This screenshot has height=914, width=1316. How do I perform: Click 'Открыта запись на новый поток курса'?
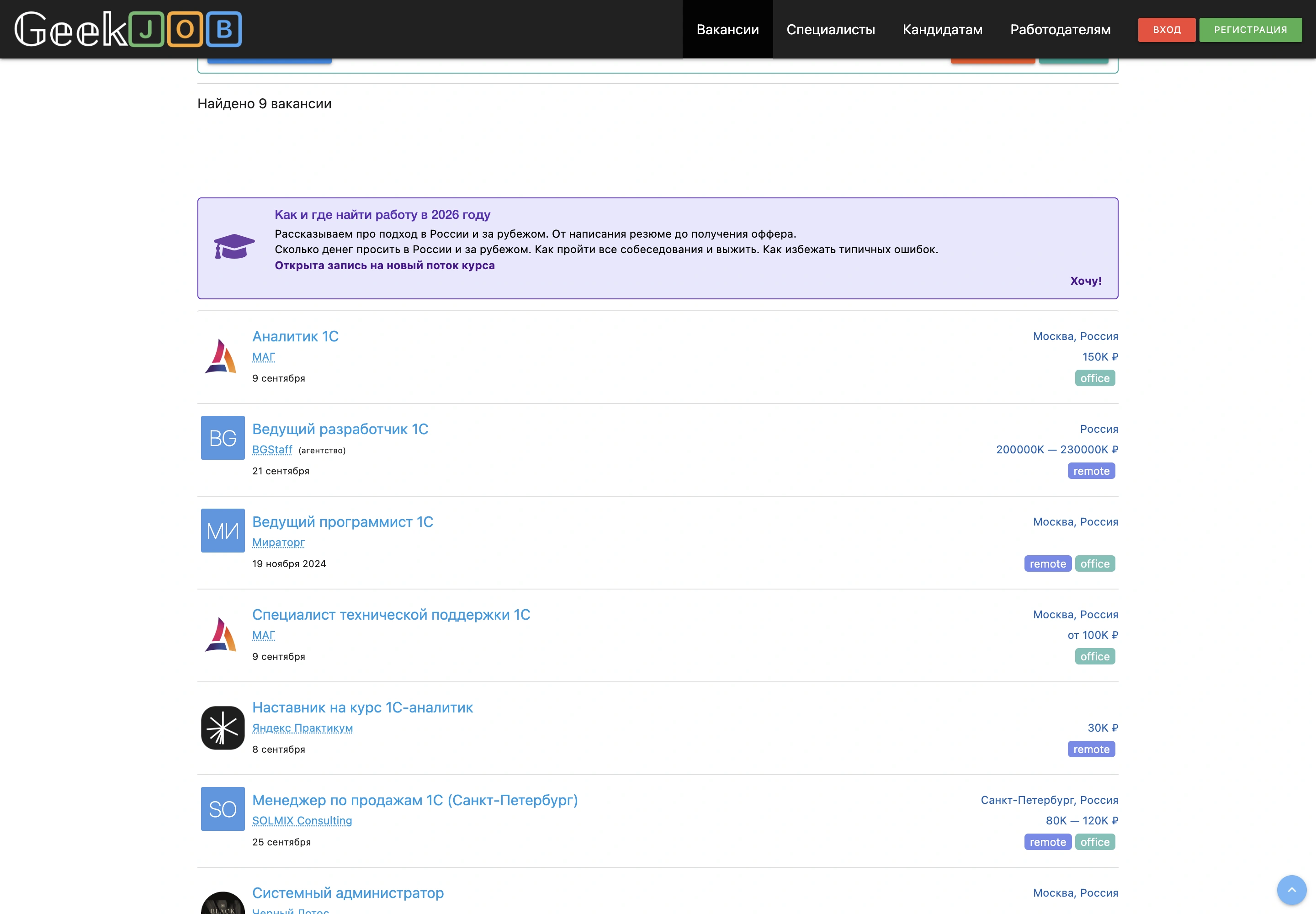[x=384, y=265]
